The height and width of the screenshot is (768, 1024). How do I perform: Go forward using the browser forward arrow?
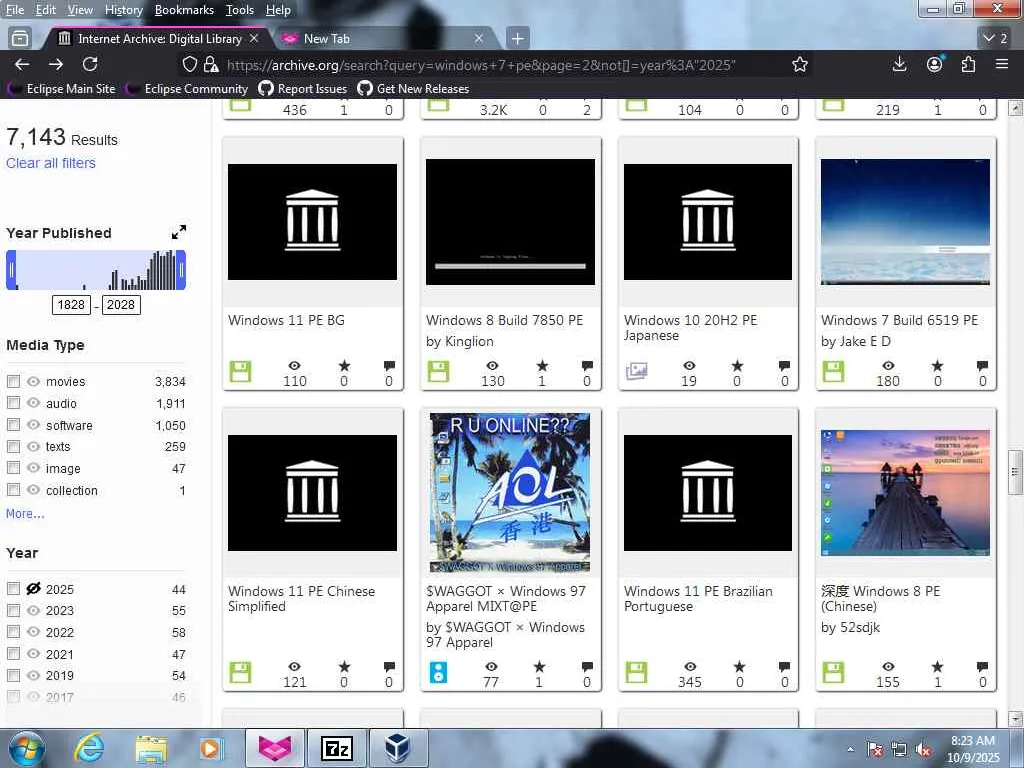tap(56, 64)
